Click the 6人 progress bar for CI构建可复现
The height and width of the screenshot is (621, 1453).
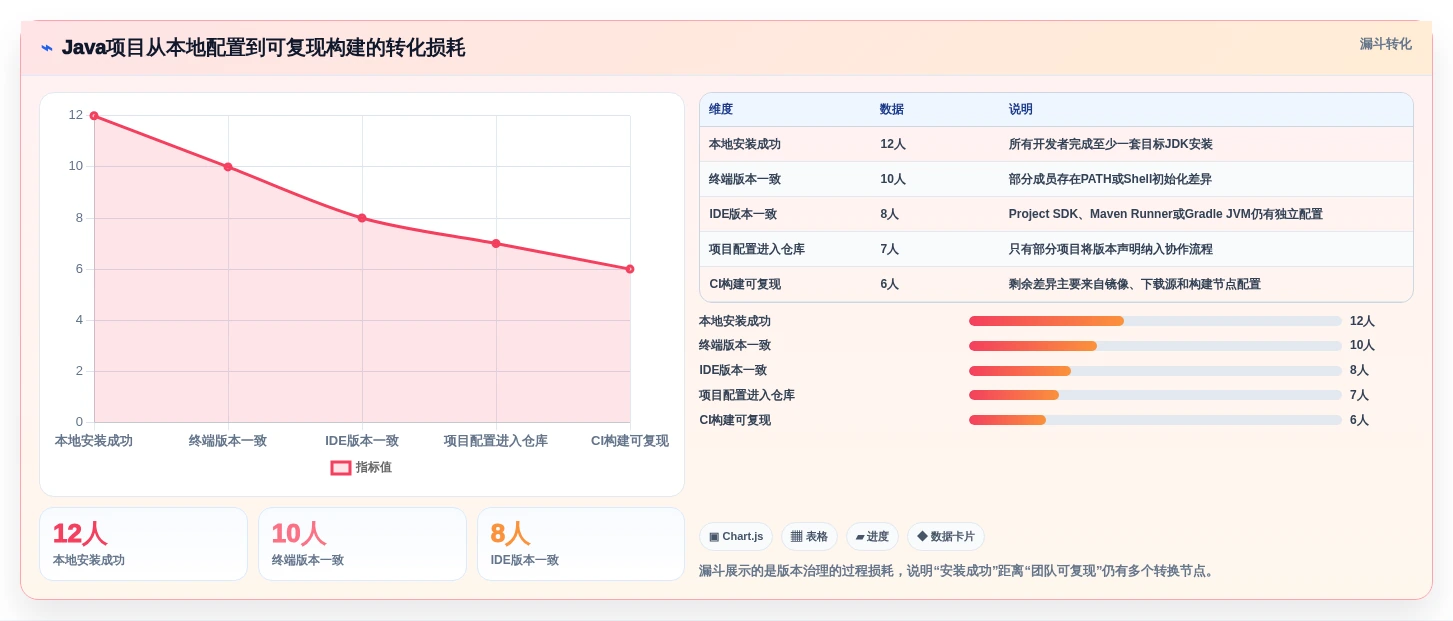[x=1155, y=420]
